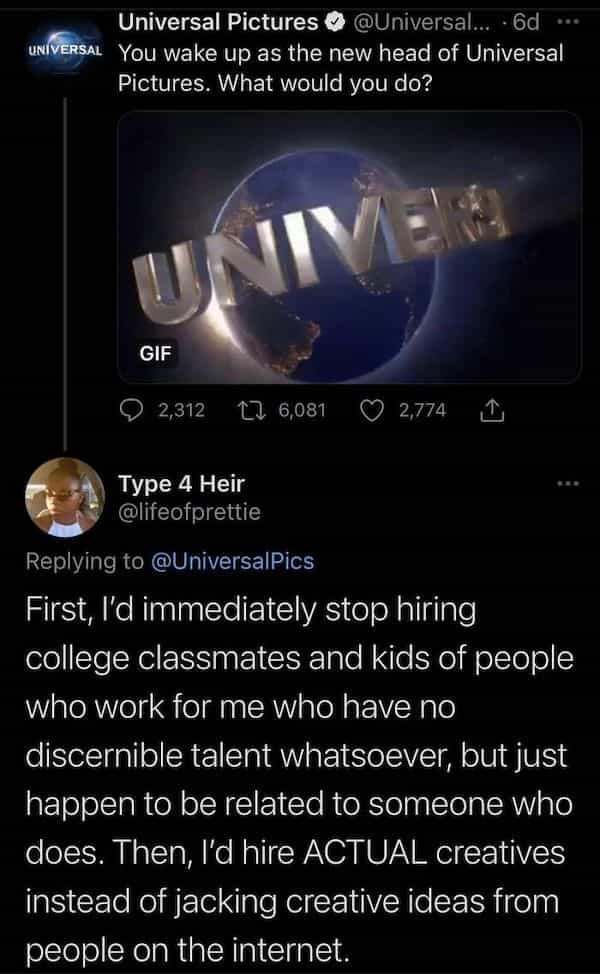
Task: Click the Type 4 Heir display name
Action: click(x=181, y=485)
